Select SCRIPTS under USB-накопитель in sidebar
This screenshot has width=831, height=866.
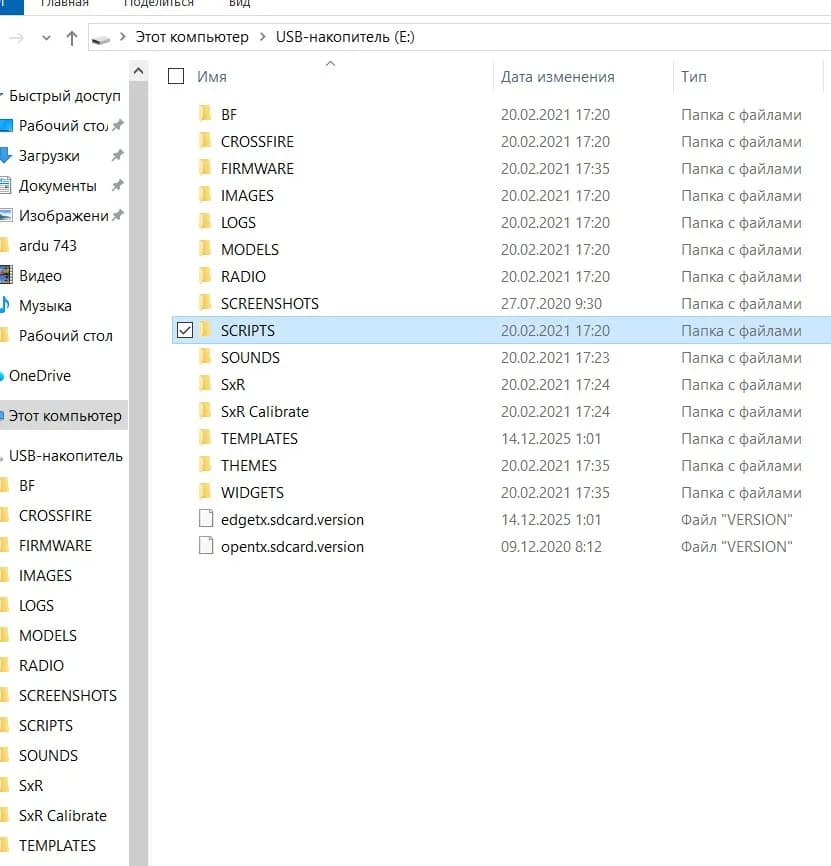click(46, 725)
